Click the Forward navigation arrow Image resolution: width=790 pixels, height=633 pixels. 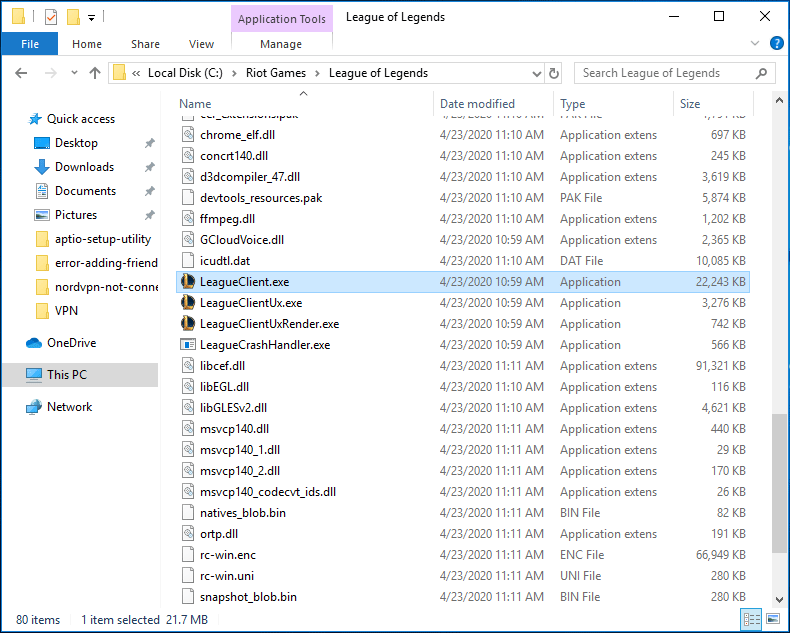click(50, 73)
